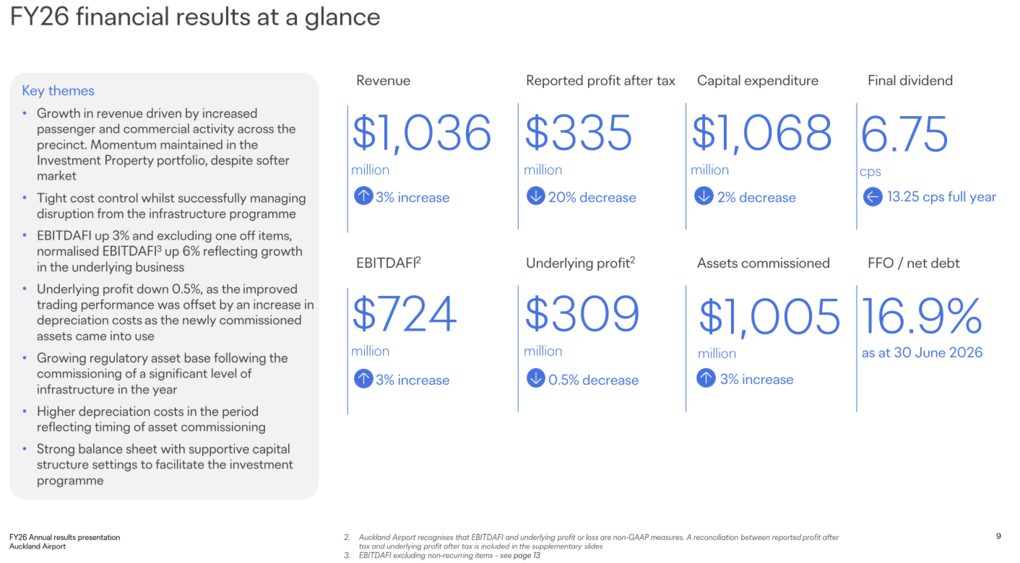Click the $1,005 assets commissioned figure

coord(770,318)
